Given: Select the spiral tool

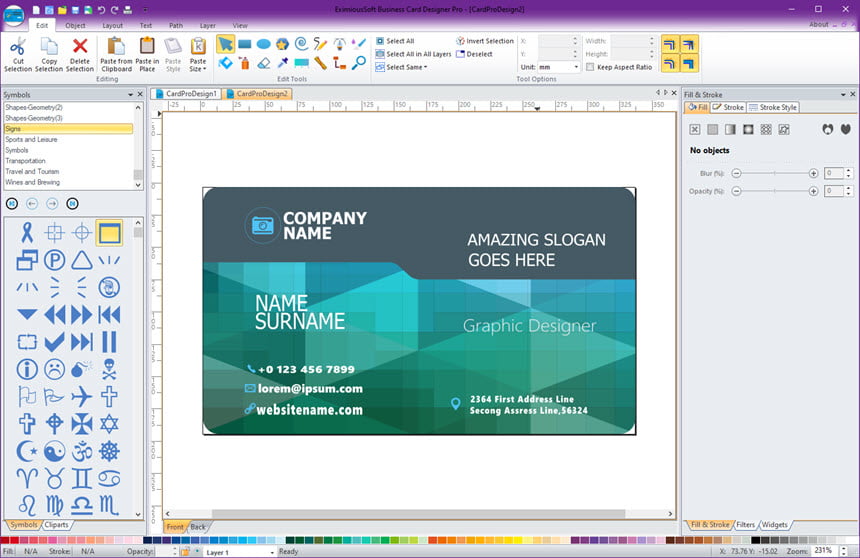Looking at the screenshot, I should pos(301,44).
